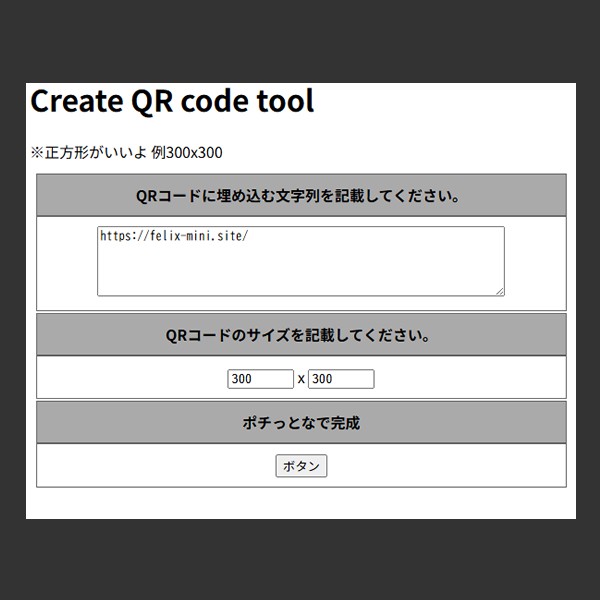This screenshot has height=600, width=600.
Task: Click the height field right of x
Action: point(340,379)
